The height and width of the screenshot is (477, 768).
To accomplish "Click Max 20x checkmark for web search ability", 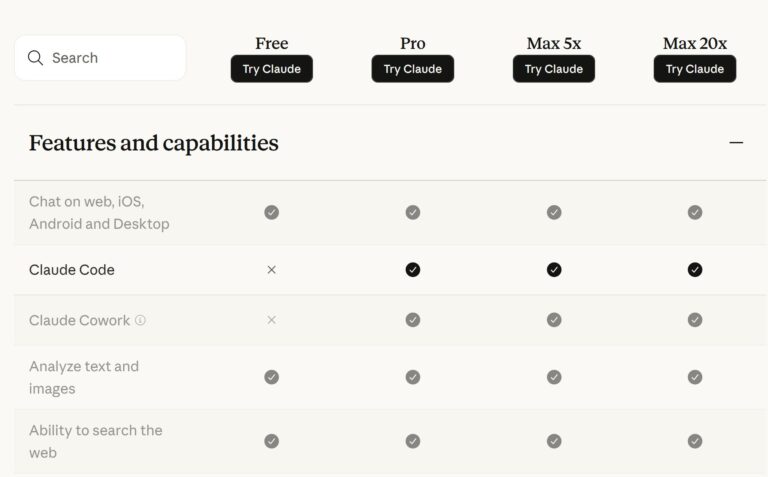I will tap(695, 441).
